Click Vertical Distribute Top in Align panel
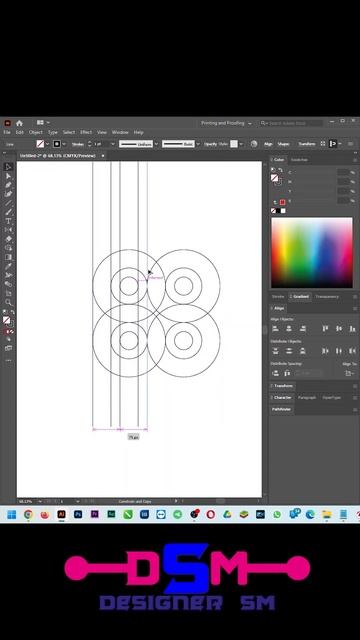 [x=276, y=351]
